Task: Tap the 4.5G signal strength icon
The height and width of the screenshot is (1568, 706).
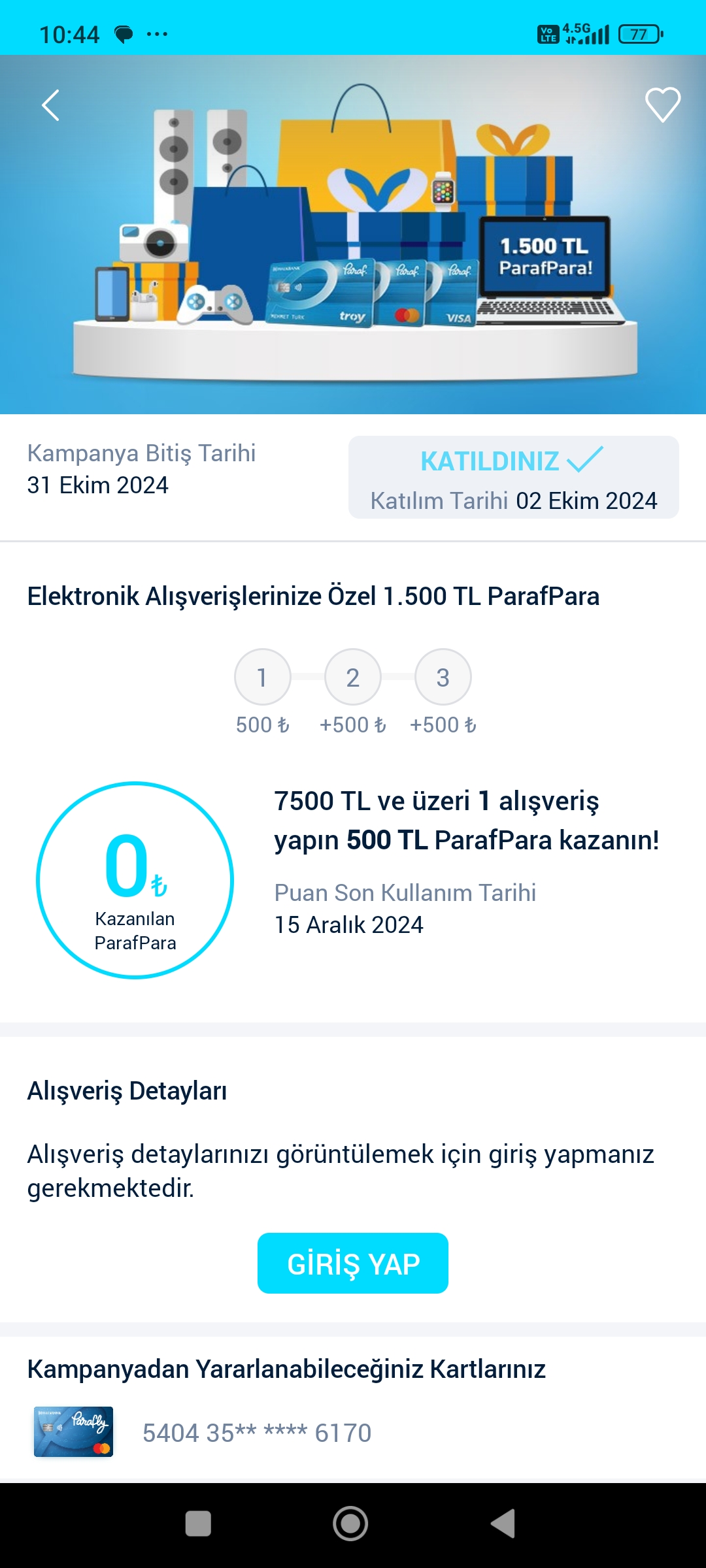Action: click(587, 34)
